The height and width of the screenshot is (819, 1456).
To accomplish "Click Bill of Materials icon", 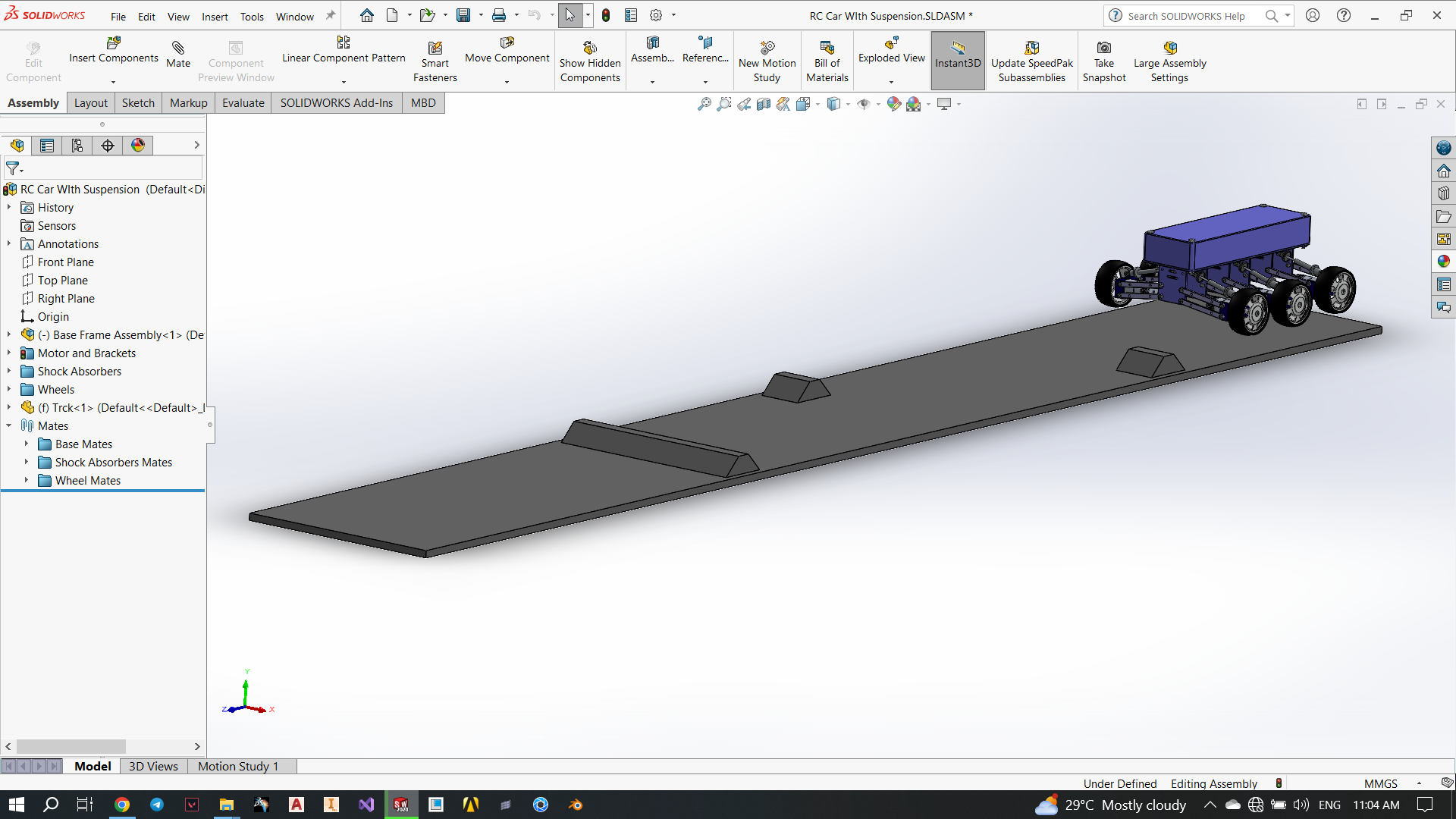I will [827, 49].
